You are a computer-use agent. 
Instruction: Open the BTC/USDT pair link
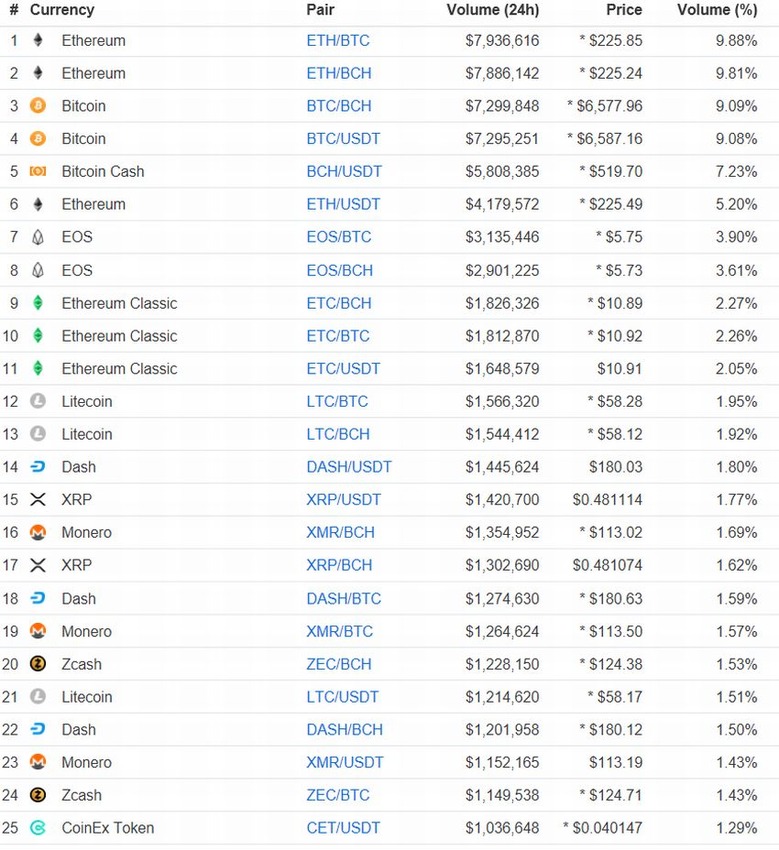pos(343,139)
